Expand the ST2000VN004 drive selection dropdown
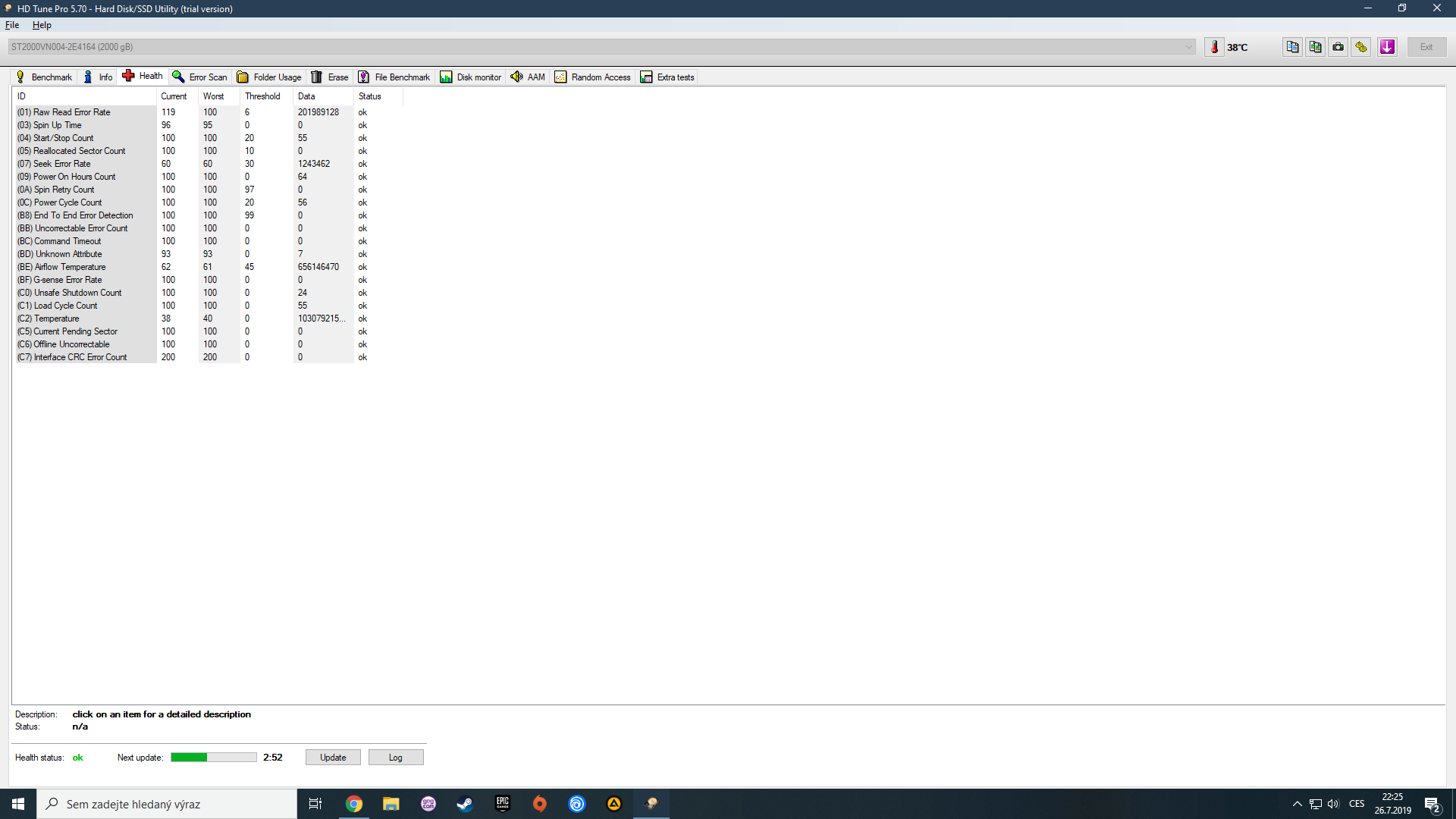1456x819 pixels. click(x=1188, y=47)
